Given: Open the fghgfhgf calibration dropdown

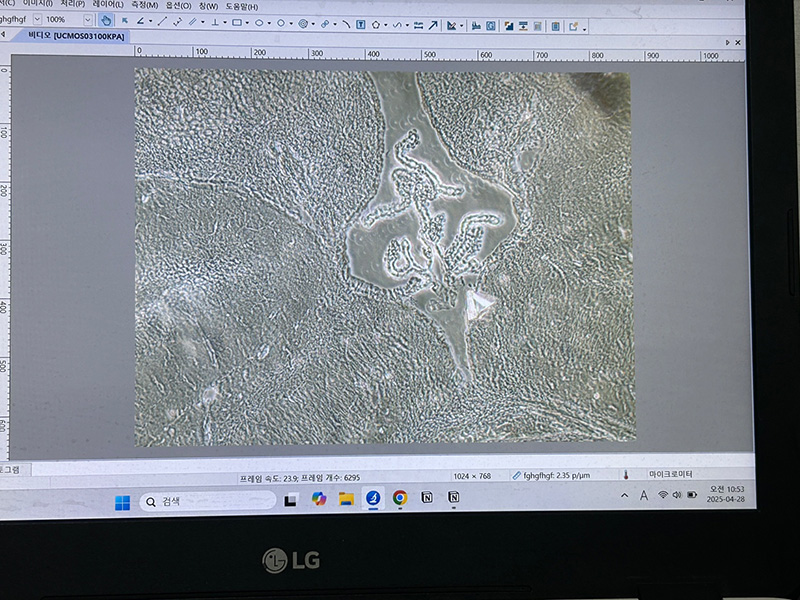Looking at the screenshot, I should pyautogui.click(x=38, y=19).
